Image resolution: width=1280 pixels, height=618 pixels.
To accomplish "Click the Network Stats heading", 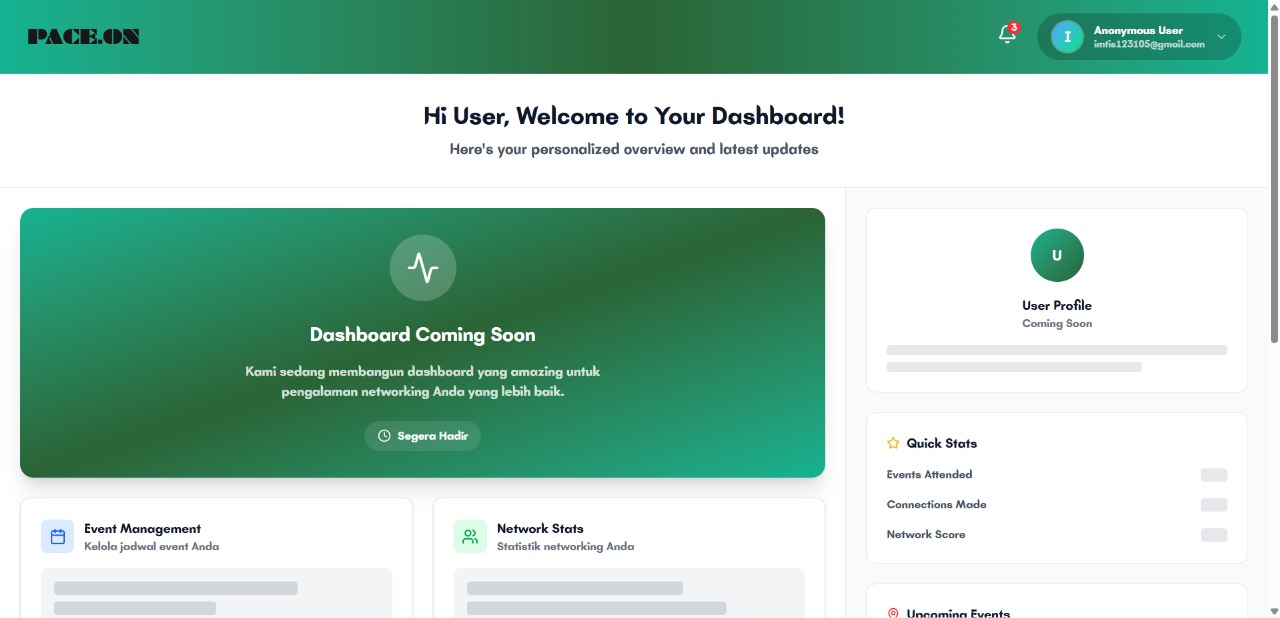I will 540,528.
